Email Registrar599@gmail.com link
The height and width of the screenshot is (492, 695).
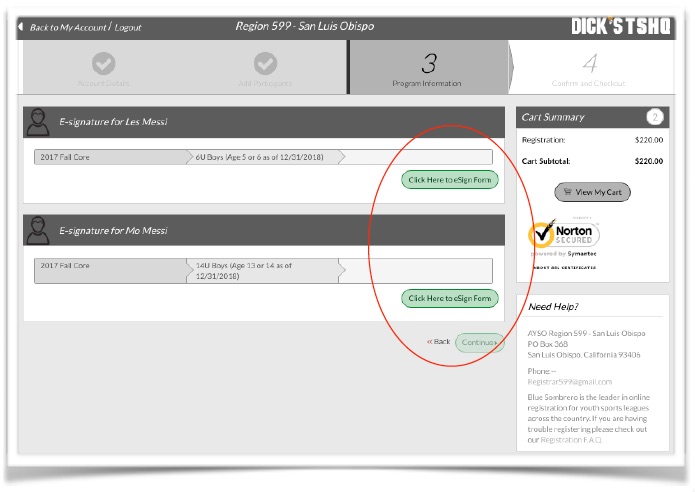(x=569, y=381)
